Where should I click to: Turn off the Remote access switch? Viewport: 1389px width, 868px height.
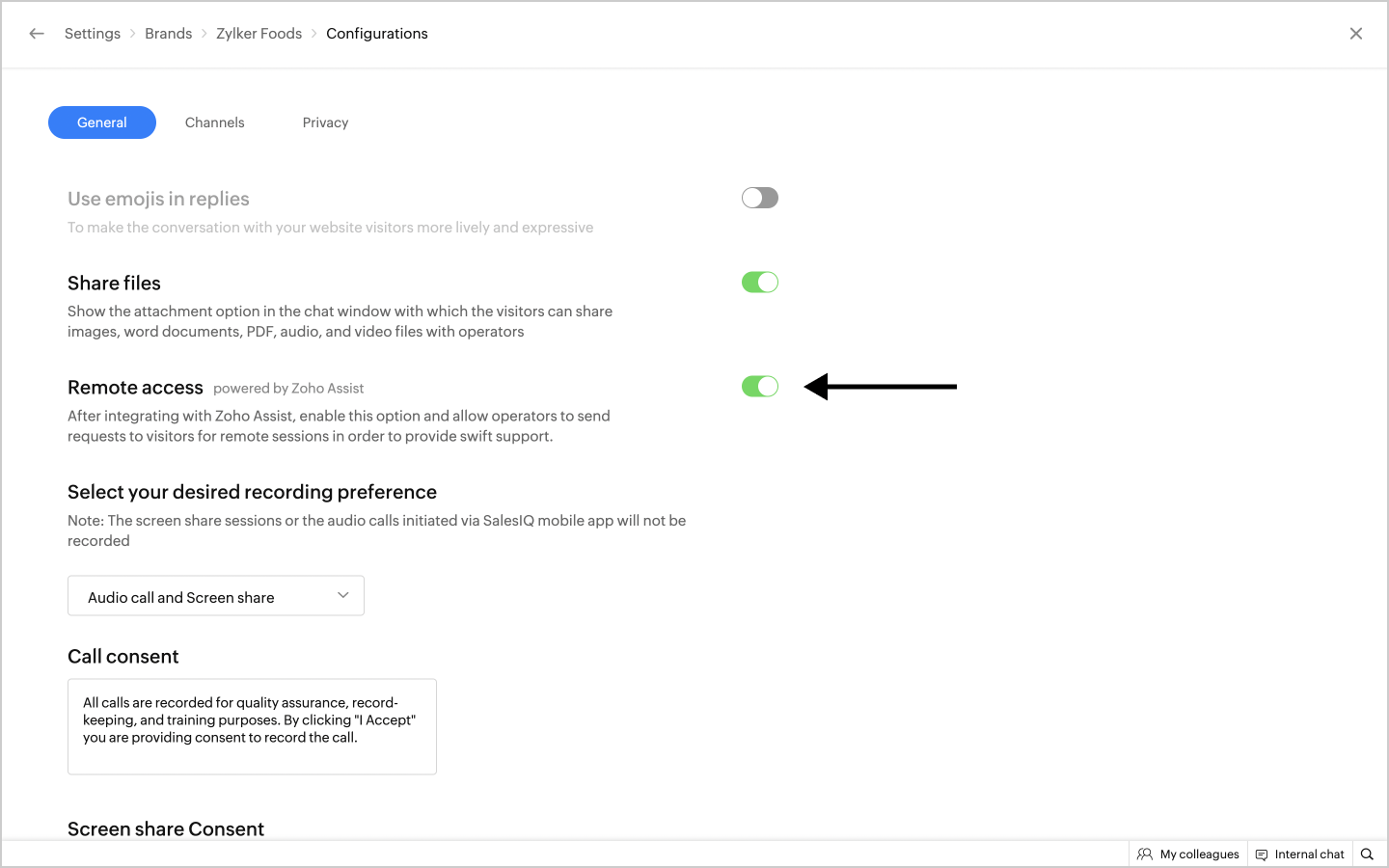759,387
